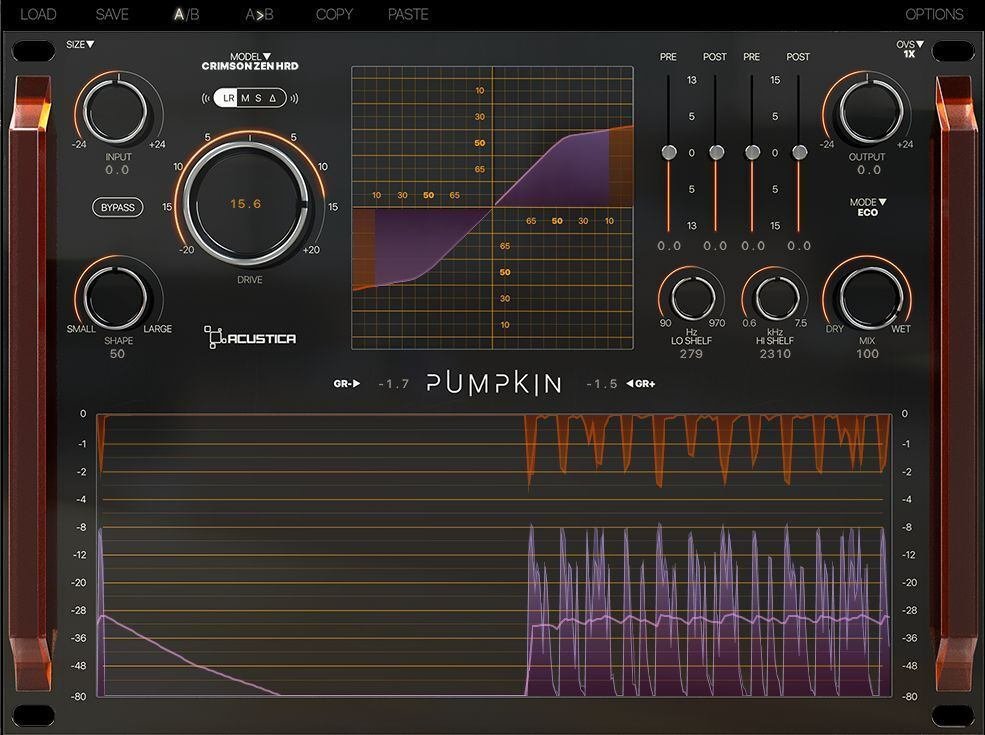Open the SIZE dropdown
Viewport: 985px width, 735px height.
tap(80, 45)
